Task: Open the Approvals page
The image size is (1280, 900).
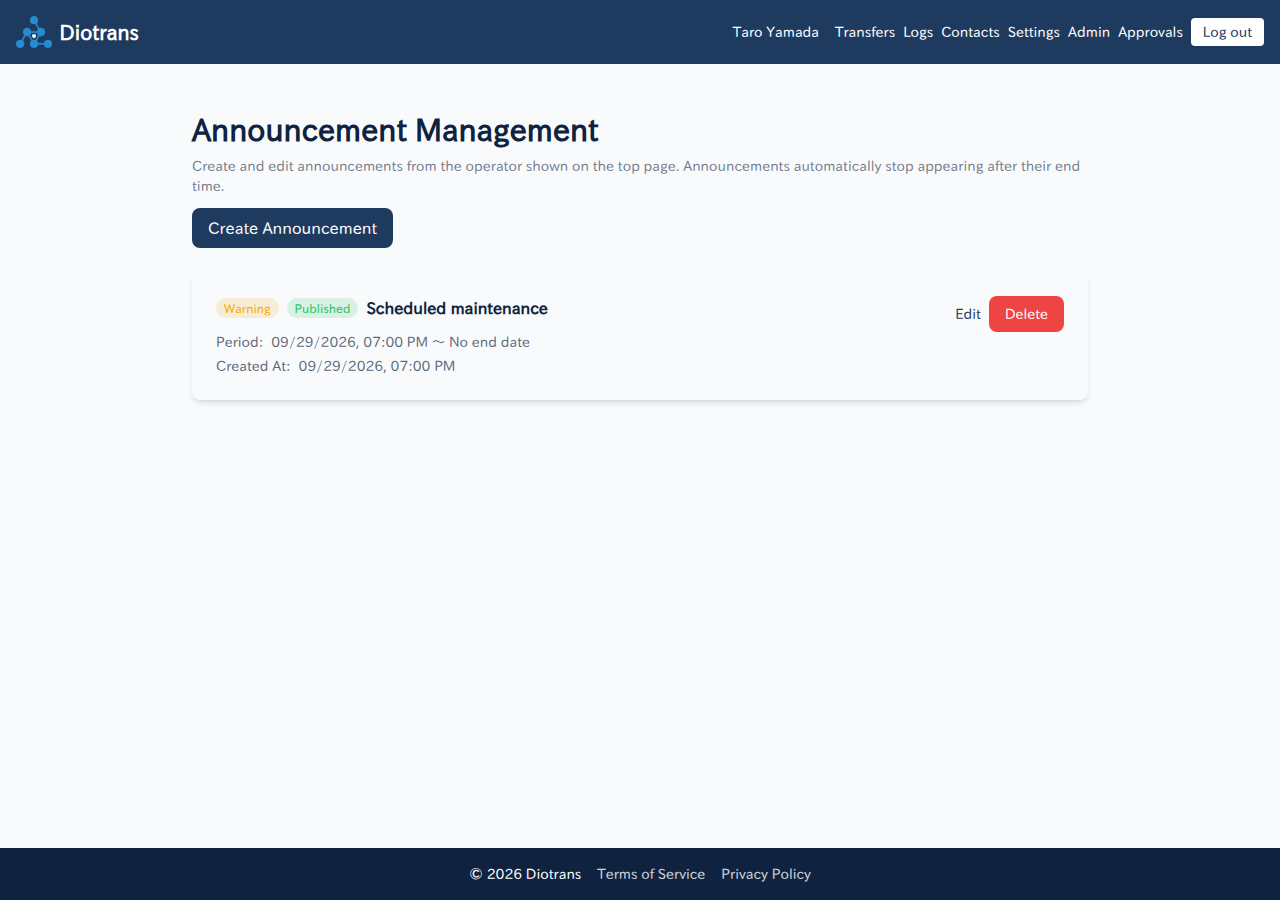Action: [1150, 32]
